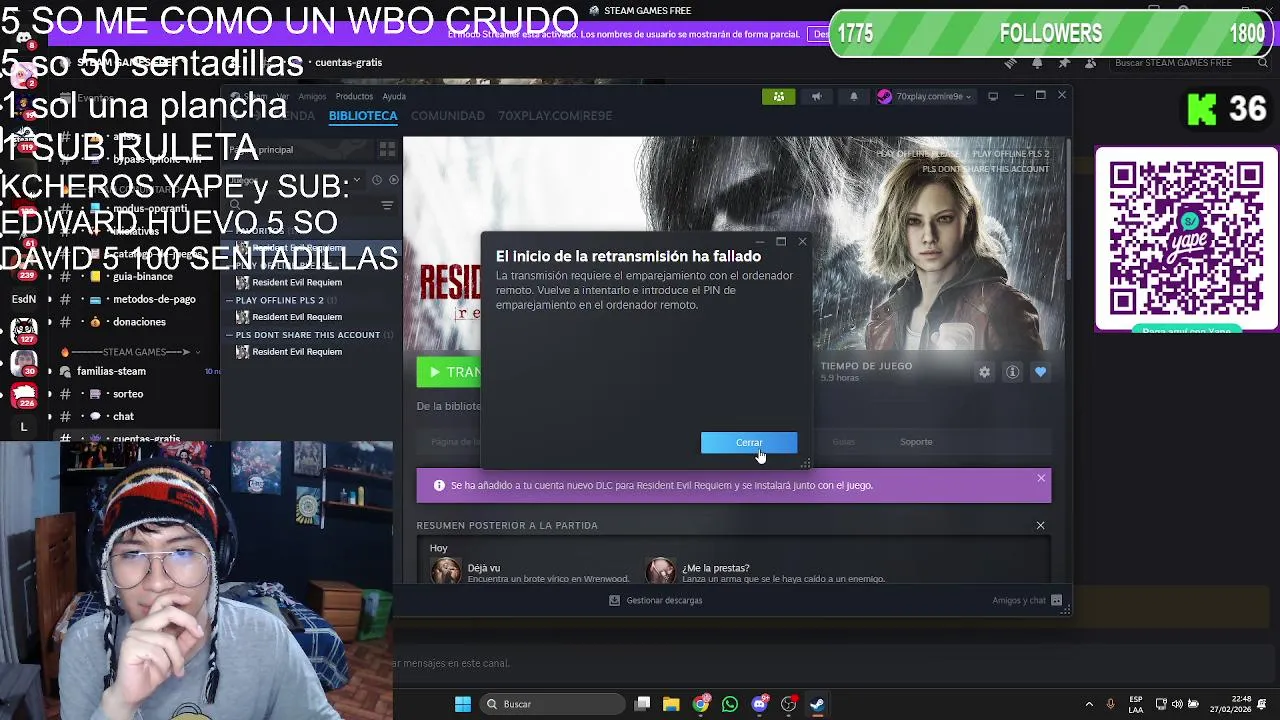Open the COMUNIDAD tab in Steam
This screenshot has width=1280, height=720.
[447, 116]
